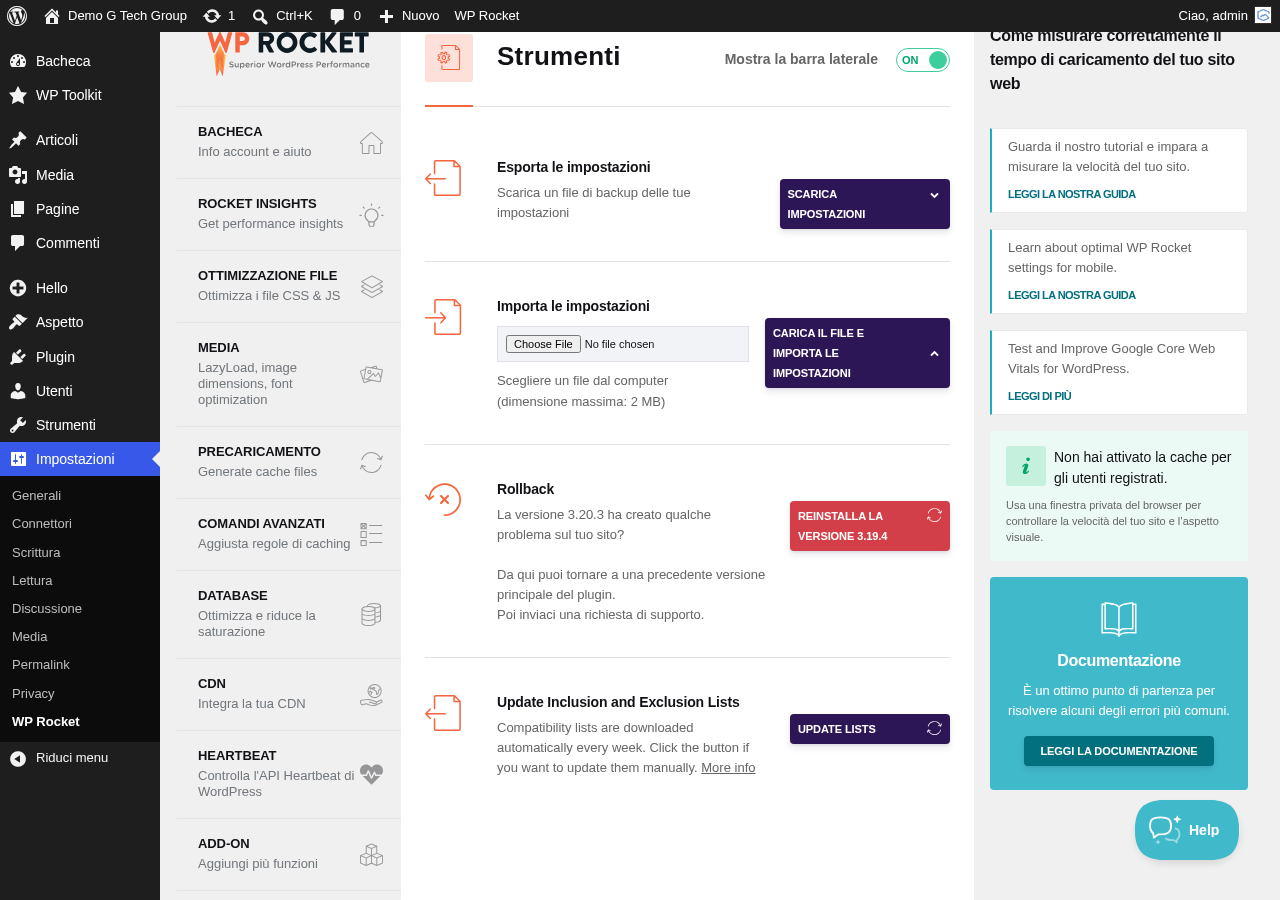Open guide link for mobile settings

(1072, 295)
